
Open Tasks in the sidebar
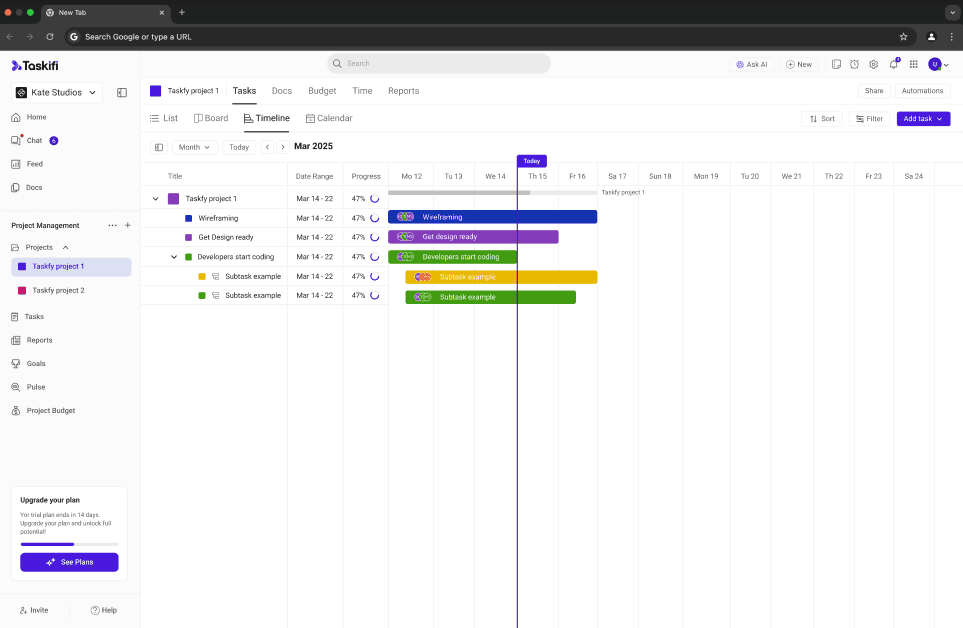coord(28,317)
